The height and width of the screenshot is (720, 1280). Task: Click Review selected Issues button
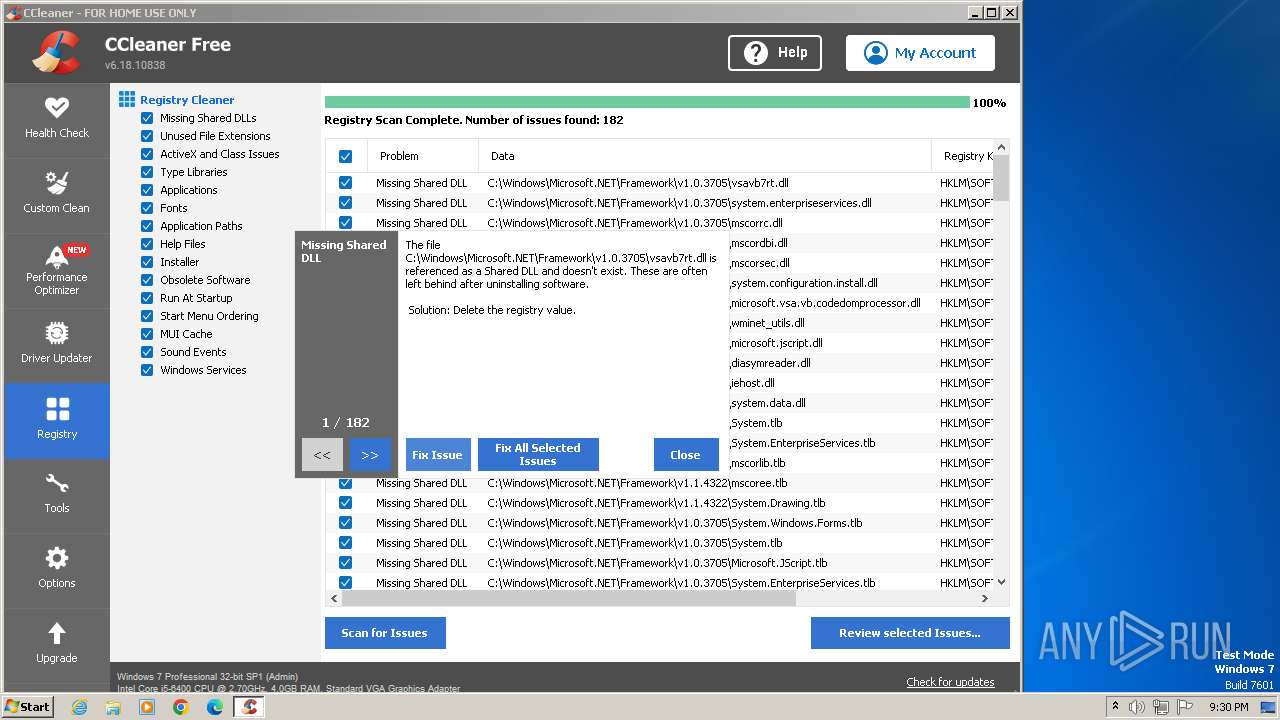click(x=910, y=633)
